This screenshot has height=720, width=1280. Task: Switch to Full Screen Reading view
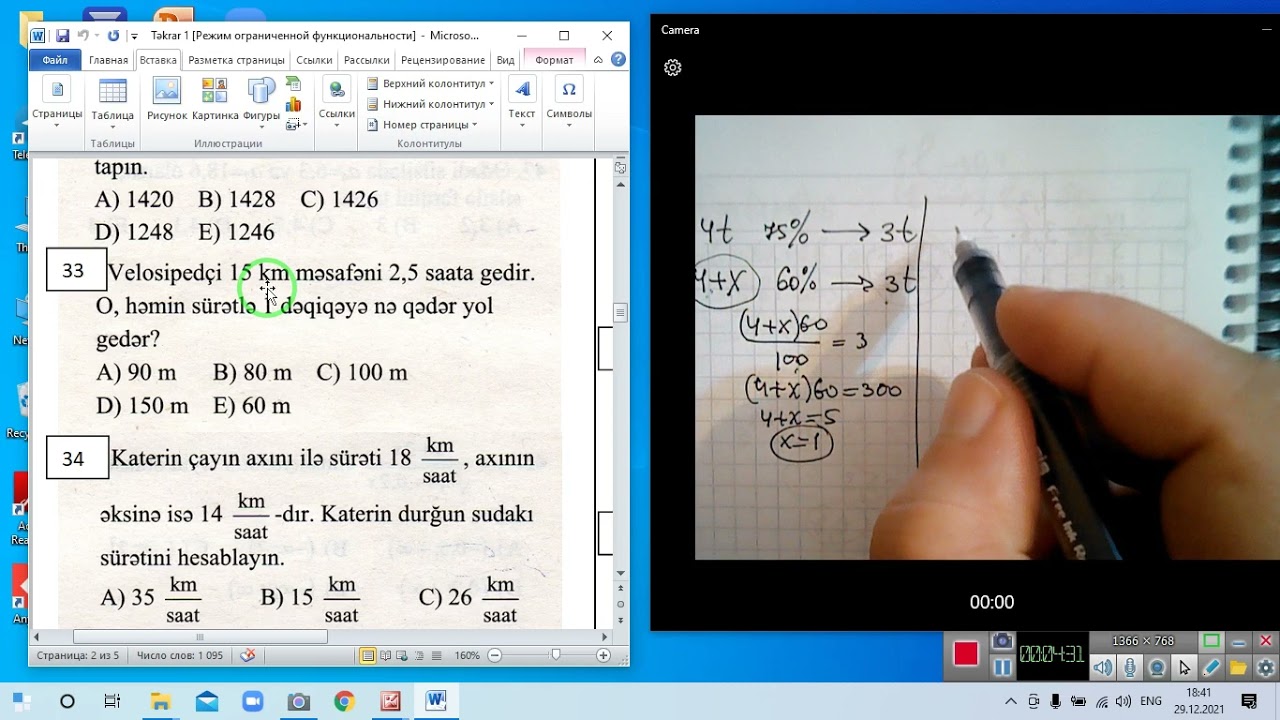tap(386, 656)
